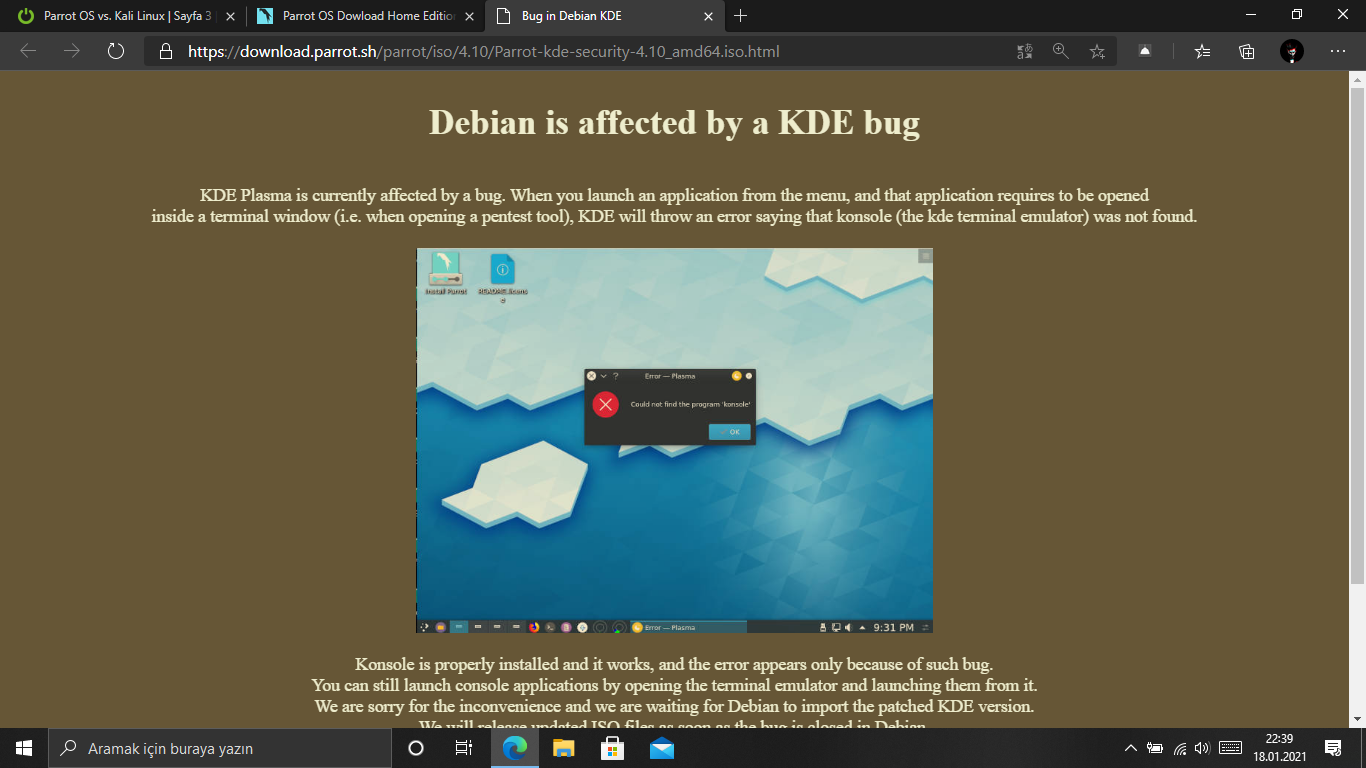The image size is (1366, 768).
Task: Open the zoom magnifier control in address bar
Action: tap(1061, 51)
